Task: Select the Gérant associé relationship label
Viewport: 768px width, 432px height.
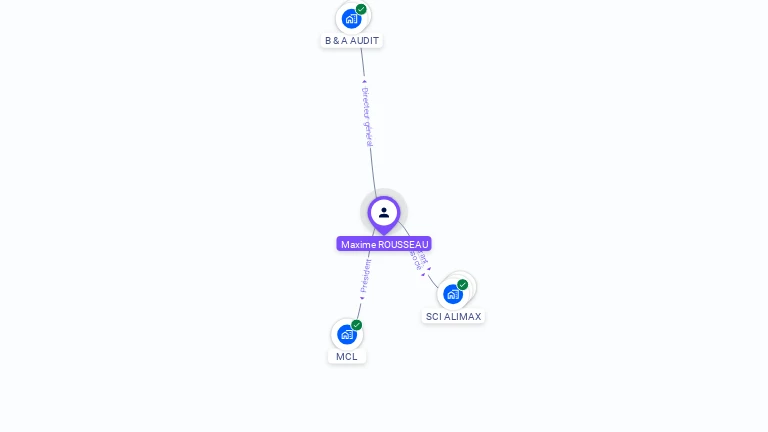Action: [418, 259]
